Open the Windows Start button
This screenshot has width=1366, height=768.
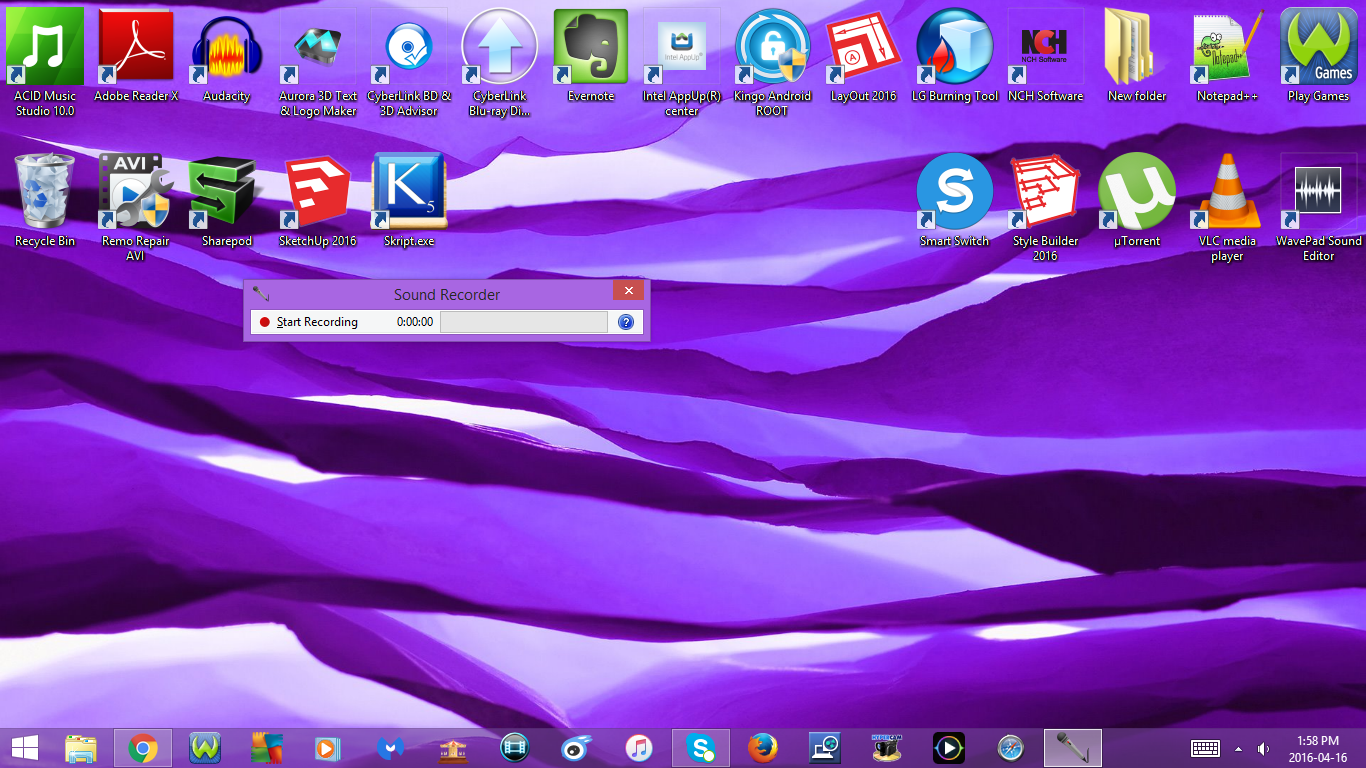point(25,747)
